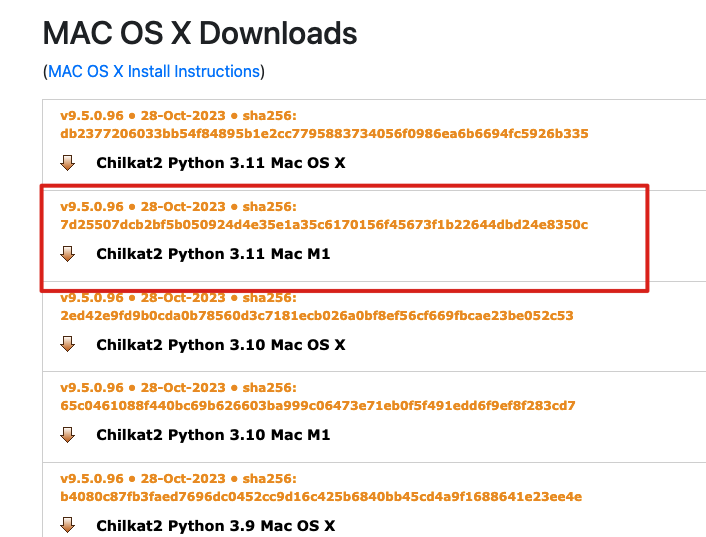Viewport: 706px width, 537px height.
Task: Download Chilkat2 Python 3.11 Mac M1
Action: click(x=212, y=254)
